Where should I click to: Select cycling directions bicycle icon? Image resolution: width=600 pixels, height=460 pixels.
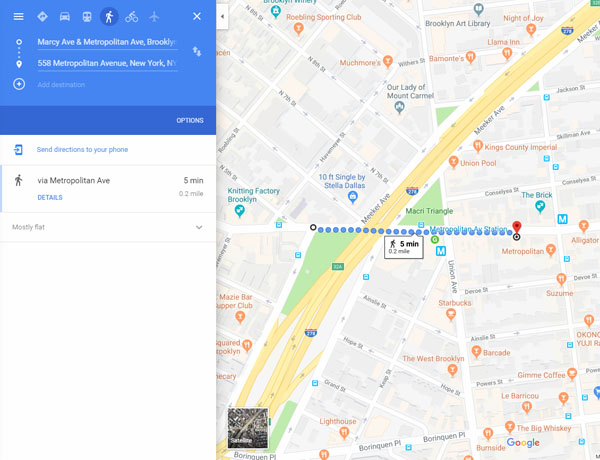(132, 17)
